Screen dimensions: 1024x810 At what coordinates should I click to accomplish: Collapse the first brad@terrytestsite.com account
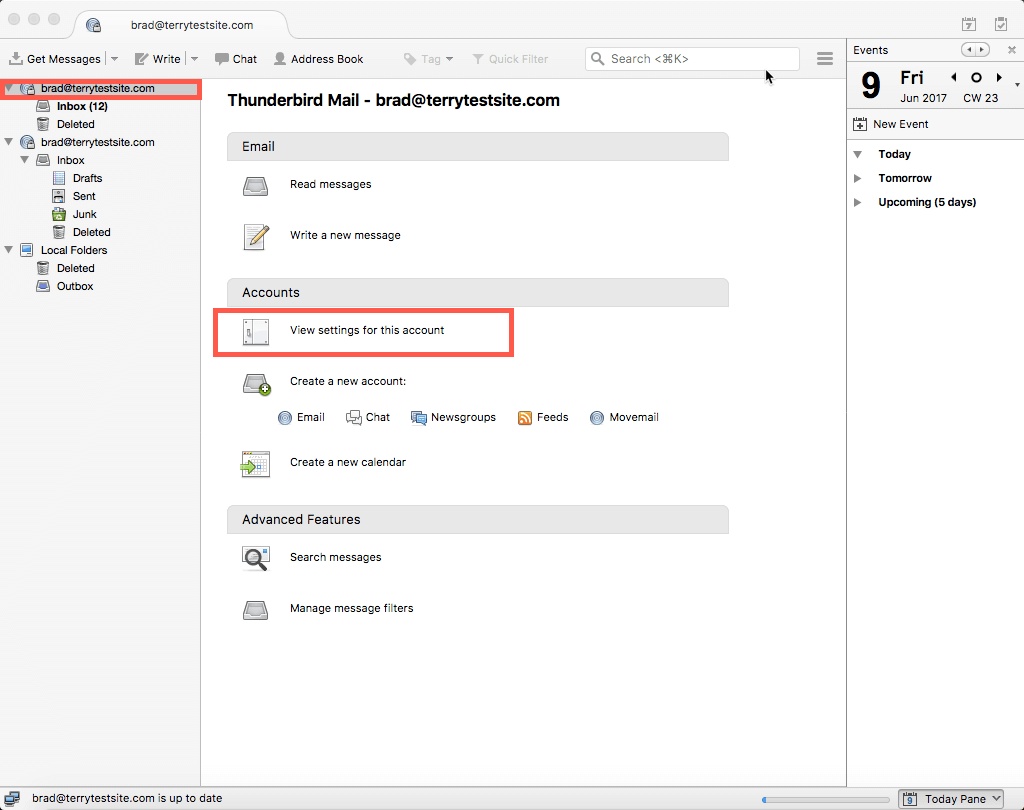9,88
